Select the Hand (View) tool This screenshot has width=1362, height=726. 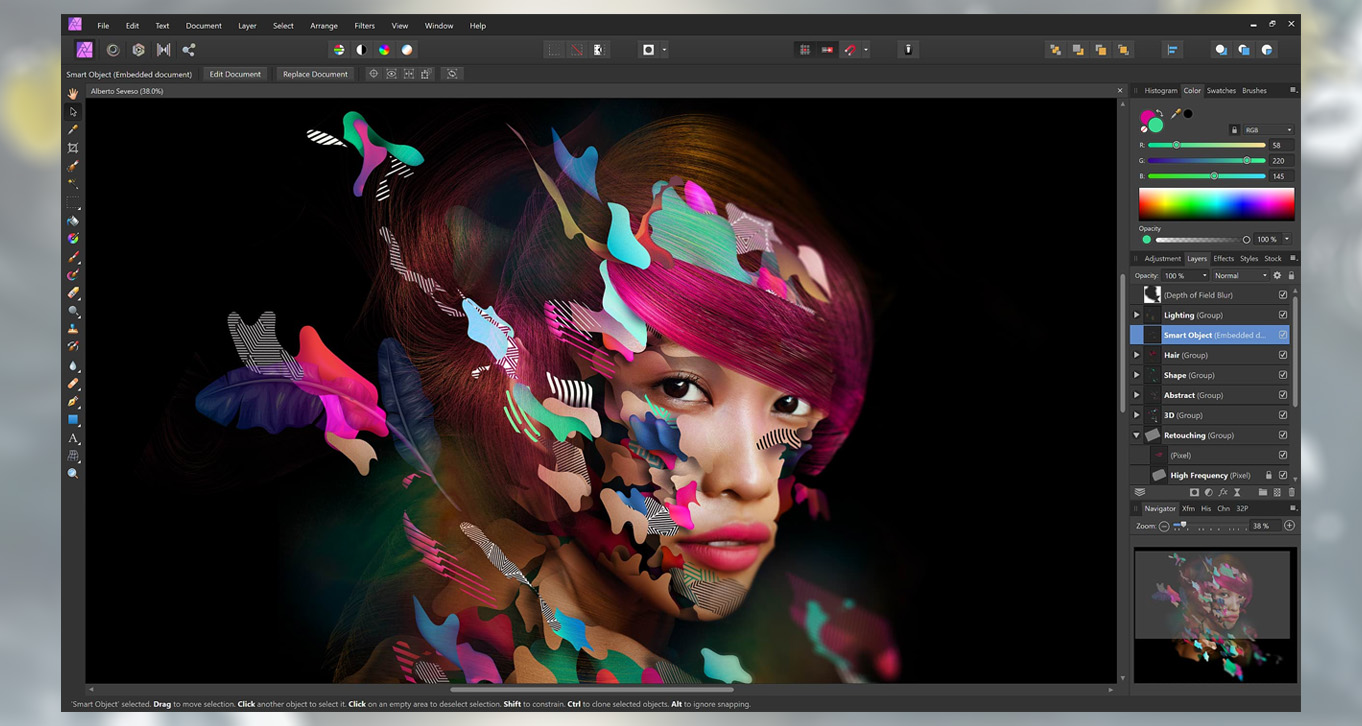[x=73, y=93]
